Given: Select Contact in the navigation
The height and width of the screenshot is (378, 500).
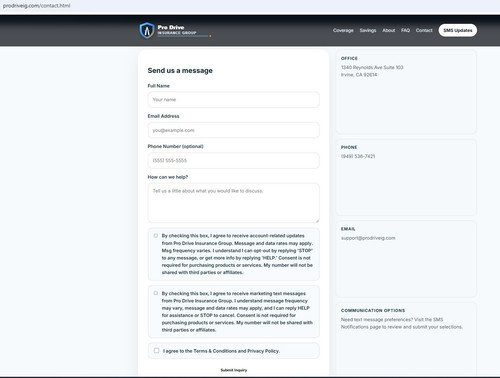Looking at the screenshot, I should [x=424, y=30].
